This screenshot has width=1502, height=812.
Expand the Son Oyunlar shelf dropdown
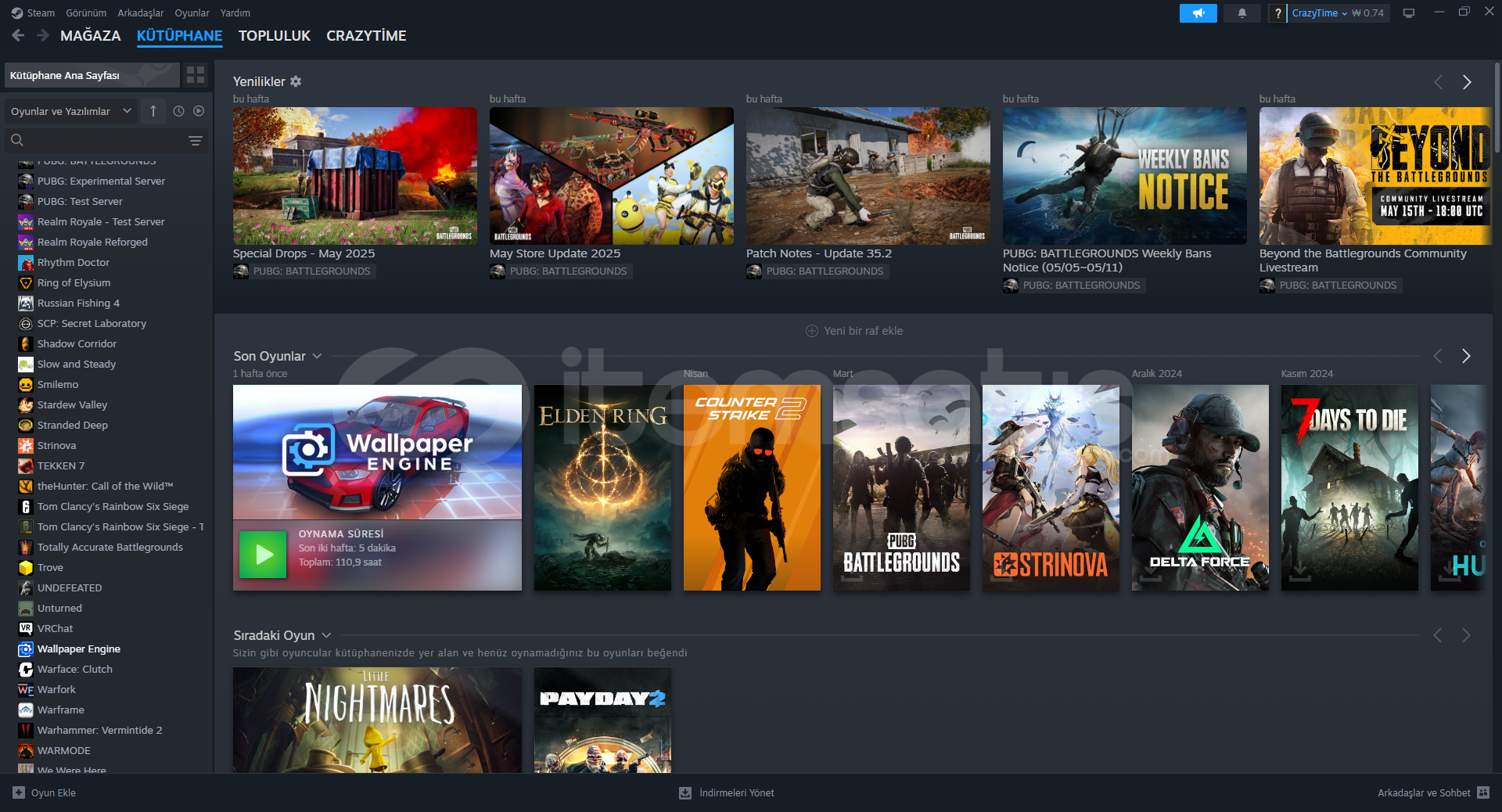[317, 356]
